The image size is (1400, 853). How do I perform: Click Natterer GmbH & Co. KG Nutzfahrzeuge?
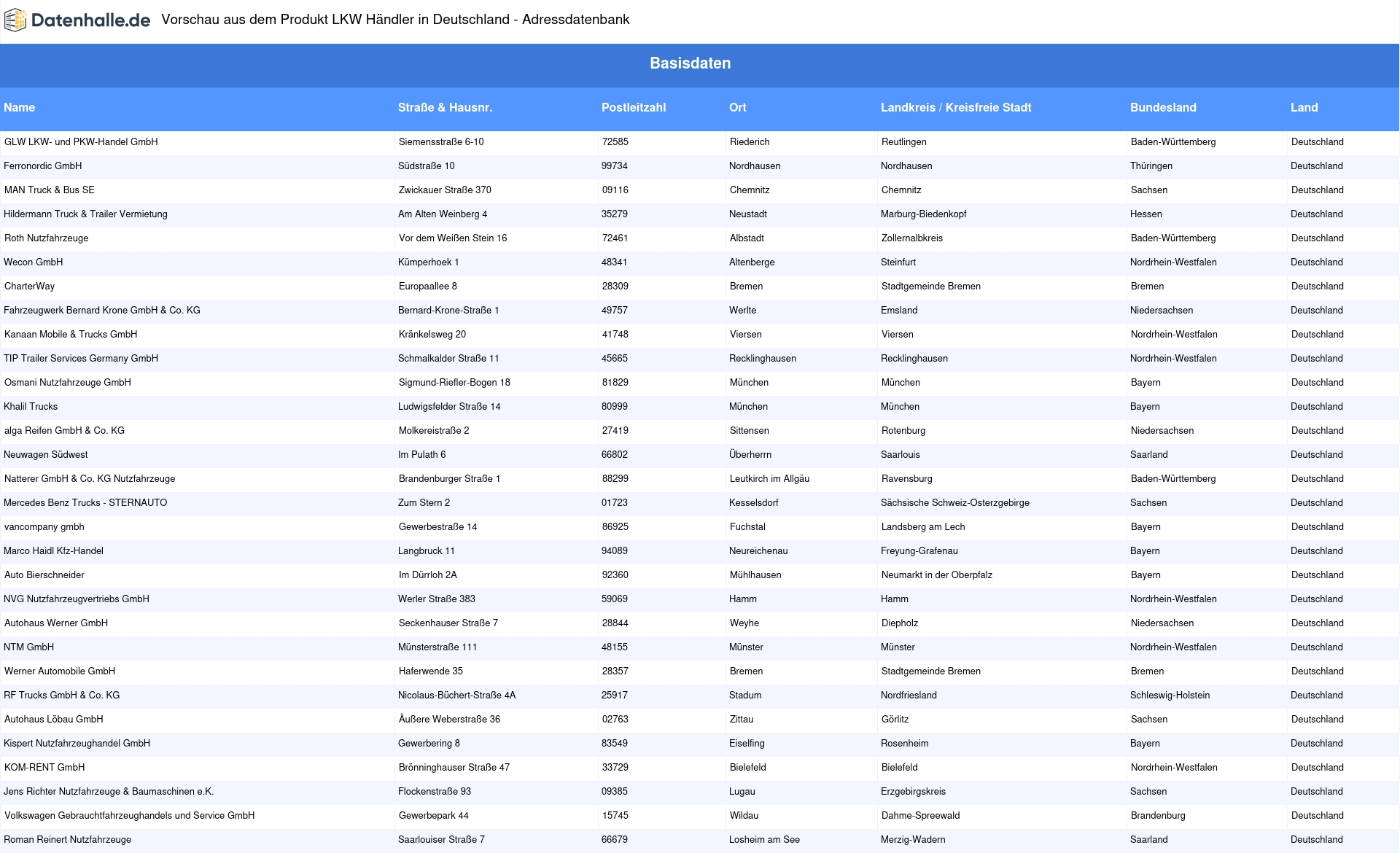[90, 479]
